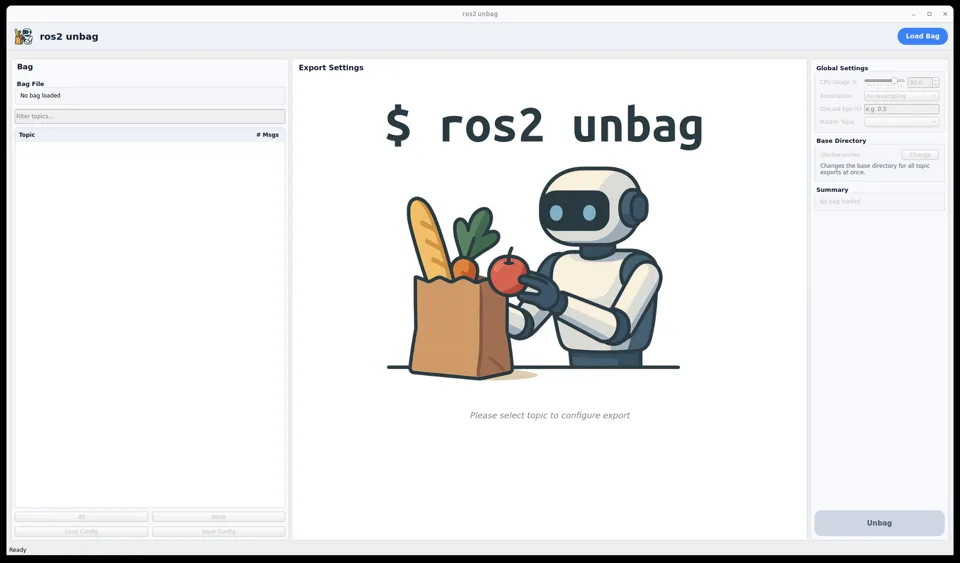Image resolution: width=960 pixels, height=563 pixels.
Task: Click 'Please select topic to configure export' text
Action: pyautogui.click(x=549, y=416)
